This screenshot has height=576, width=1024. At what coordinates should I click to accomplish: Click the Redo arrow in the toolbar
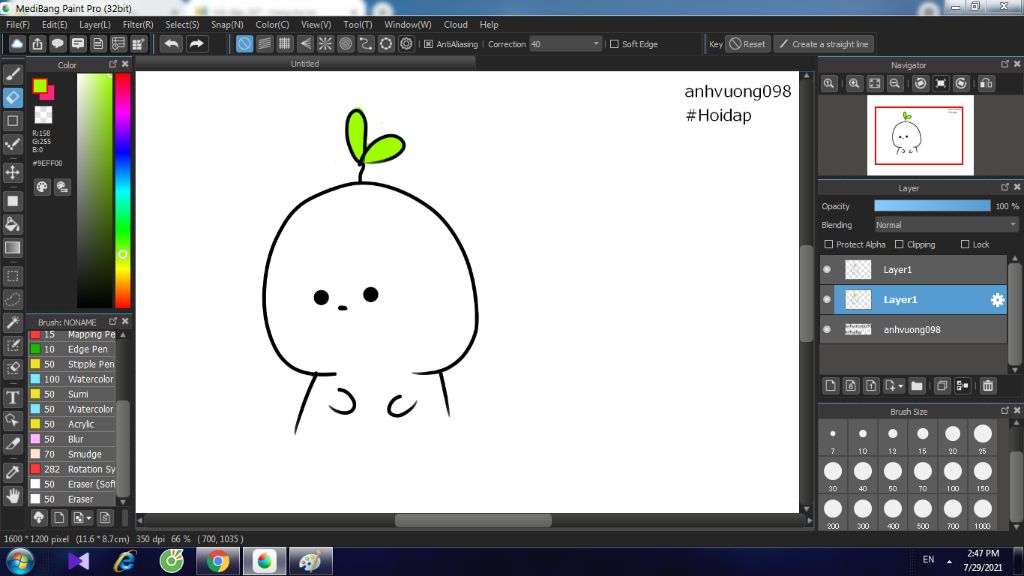[197, 44]
